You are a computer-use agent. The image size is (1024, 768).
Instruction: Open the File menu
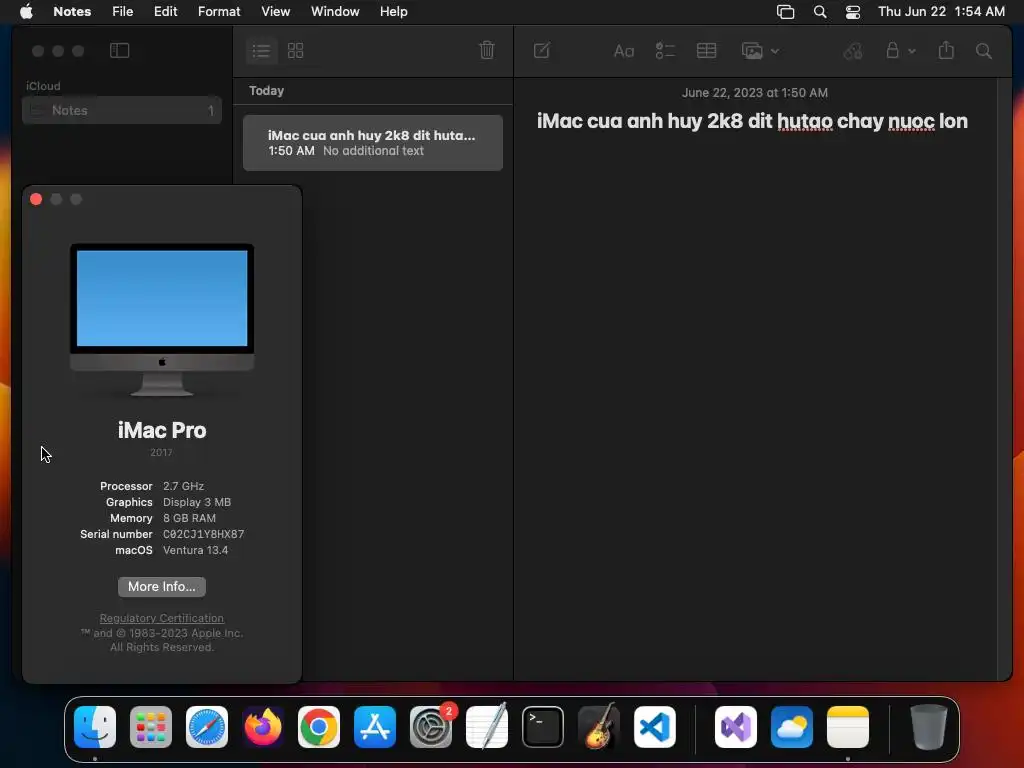pyautogui.click(x=122, y=11)
